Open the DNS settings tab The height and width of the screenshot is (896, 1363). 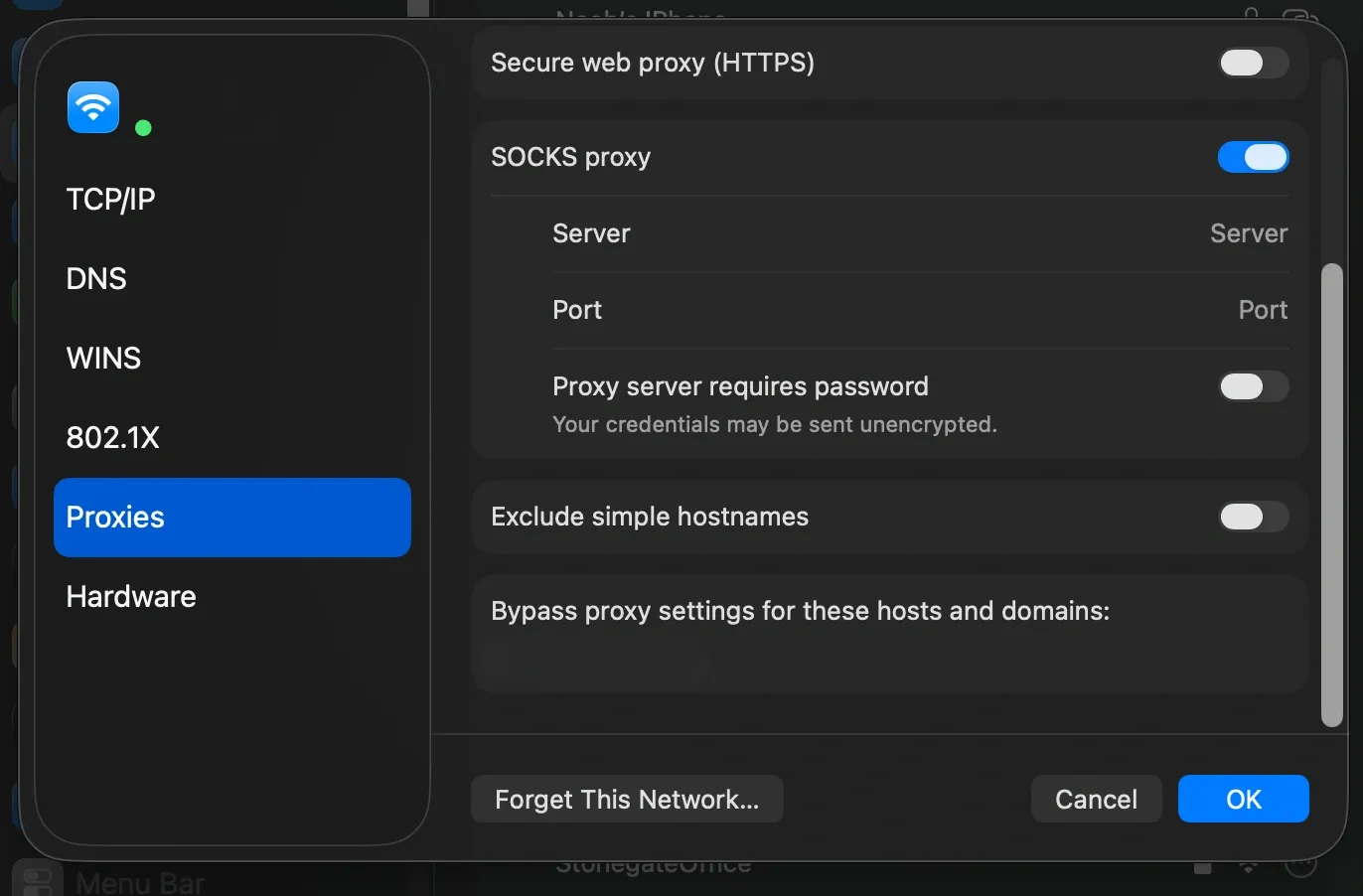pos(95,278)
